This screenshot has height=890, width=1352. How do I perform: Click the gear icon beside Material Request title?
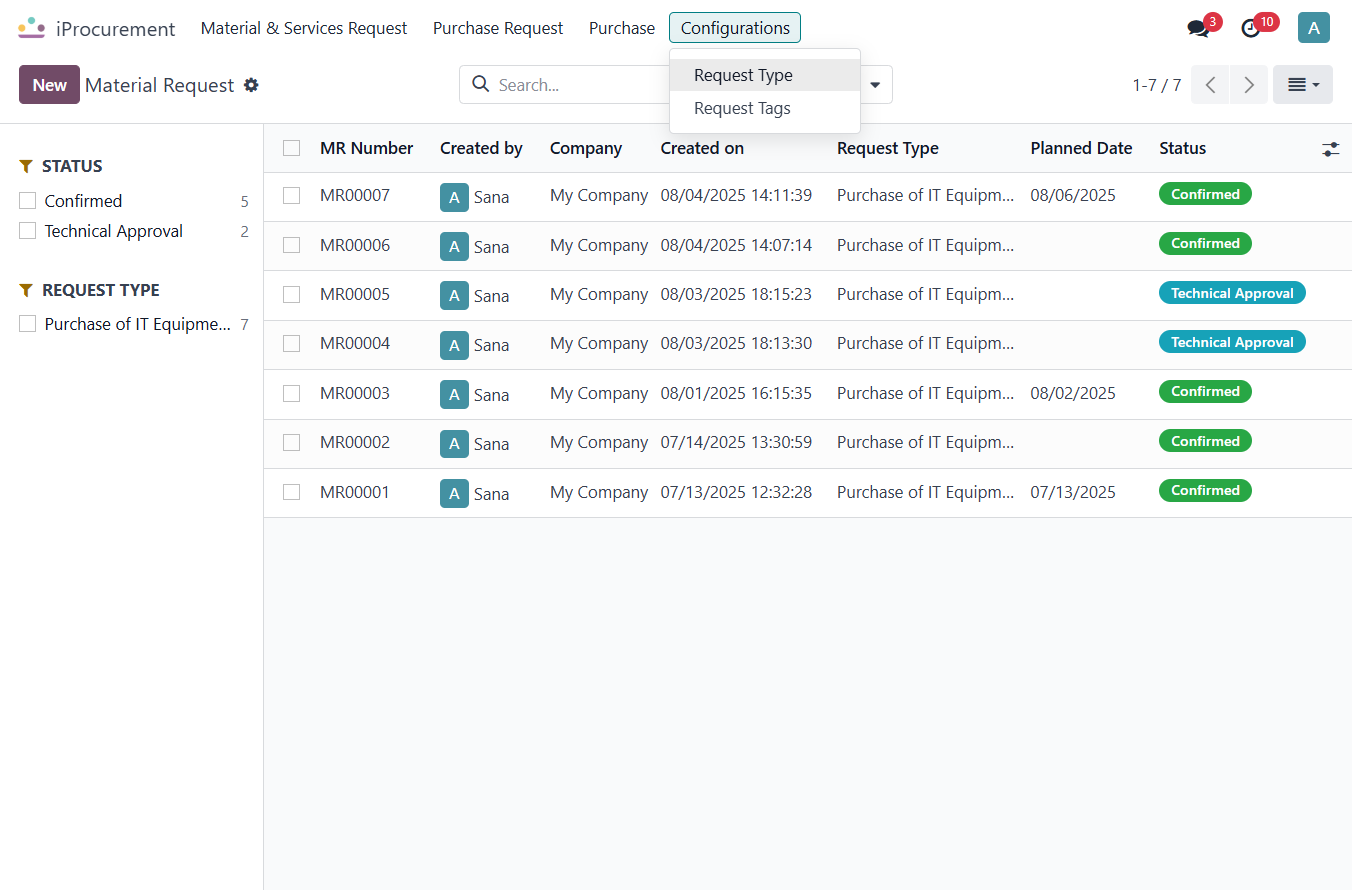click(251, 85)
